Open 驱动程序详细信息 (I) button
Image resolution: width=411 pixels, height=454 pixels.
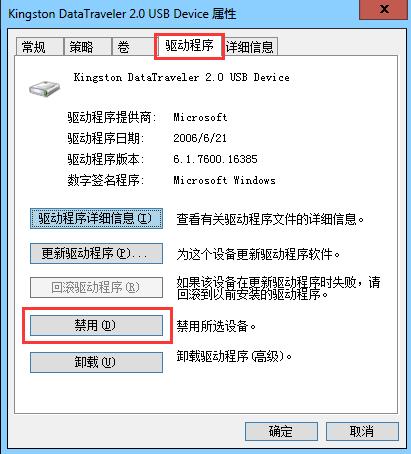(96, 219)
